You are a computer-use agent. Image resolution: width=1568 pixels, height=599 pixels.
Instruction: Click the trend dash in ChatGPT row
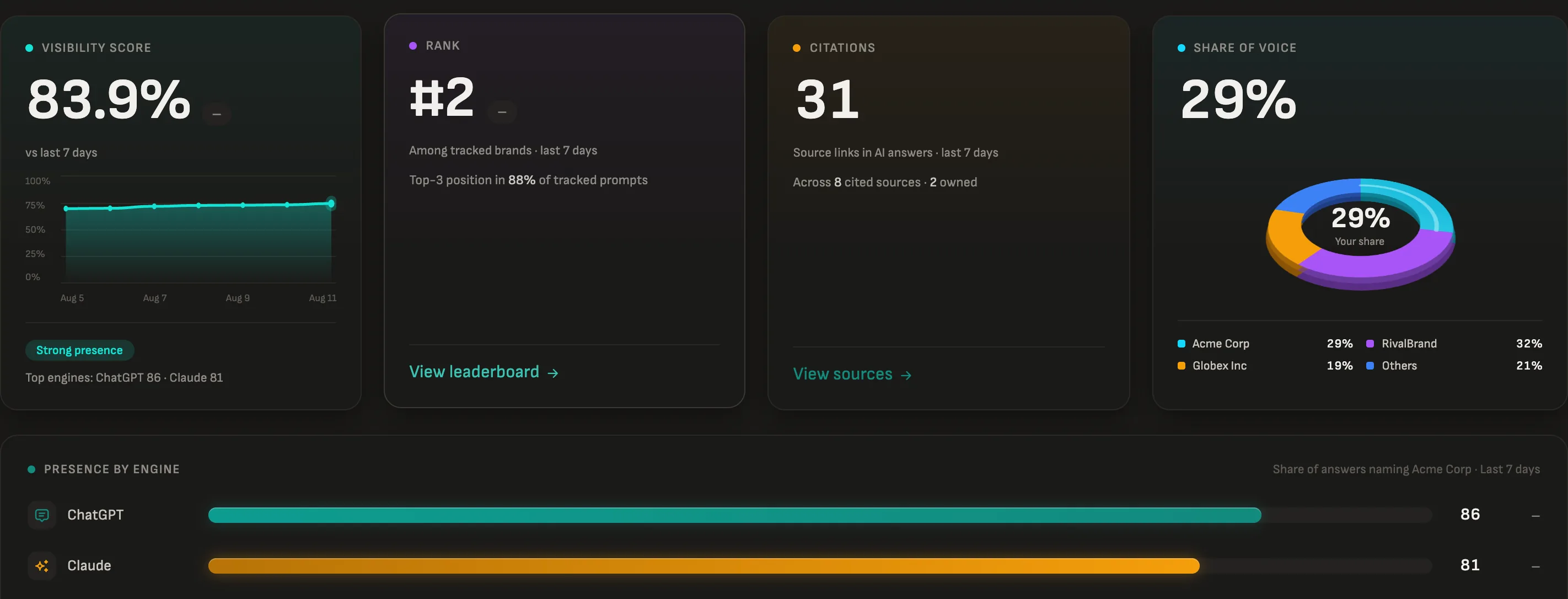point(1535,516)
